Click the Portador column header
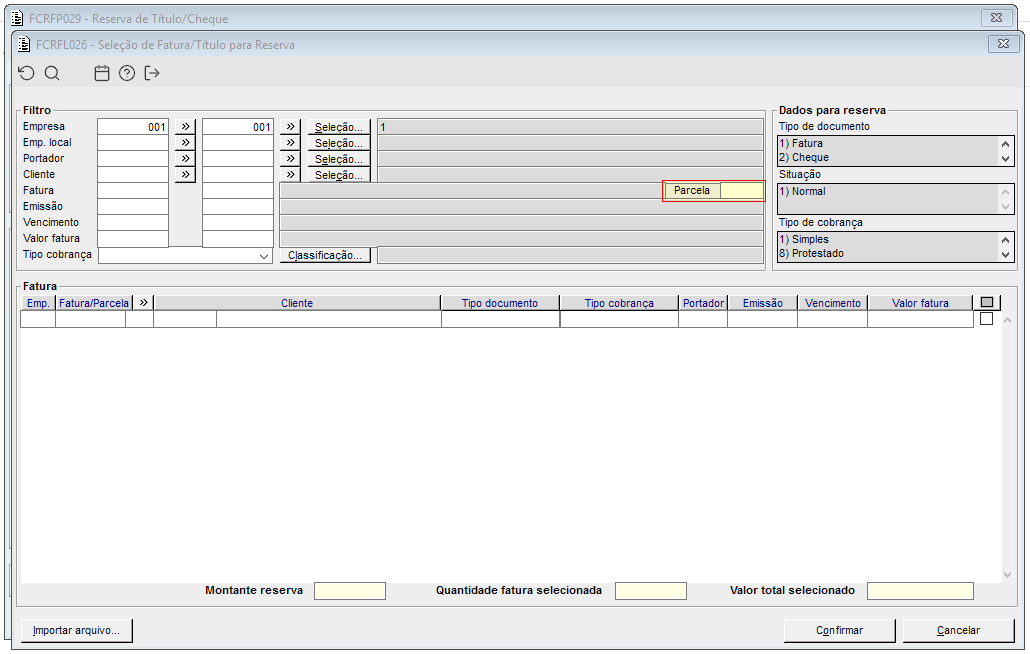This screenshot has height=654, width=1030. tap(704, 303)
